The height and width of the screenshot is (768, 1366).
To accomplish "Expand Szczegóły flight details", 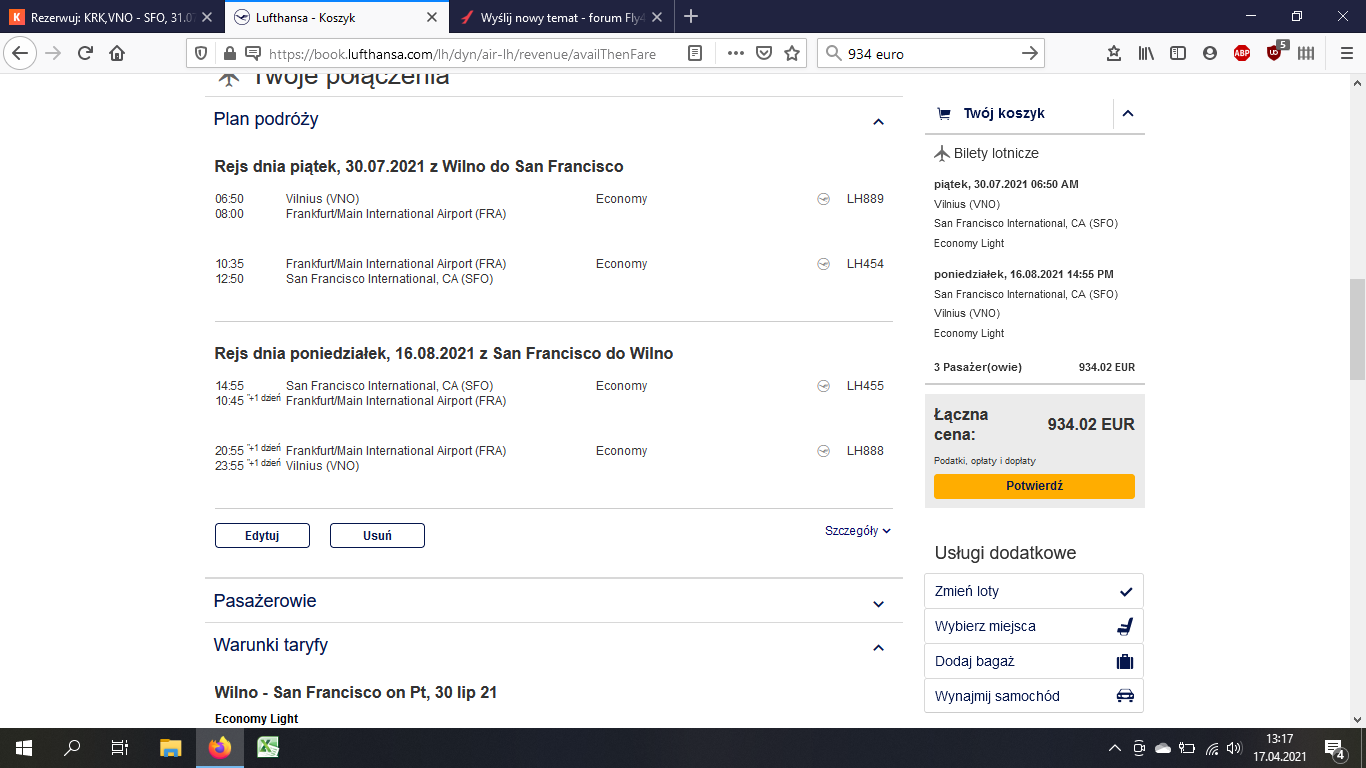I will tap(858, 531).
